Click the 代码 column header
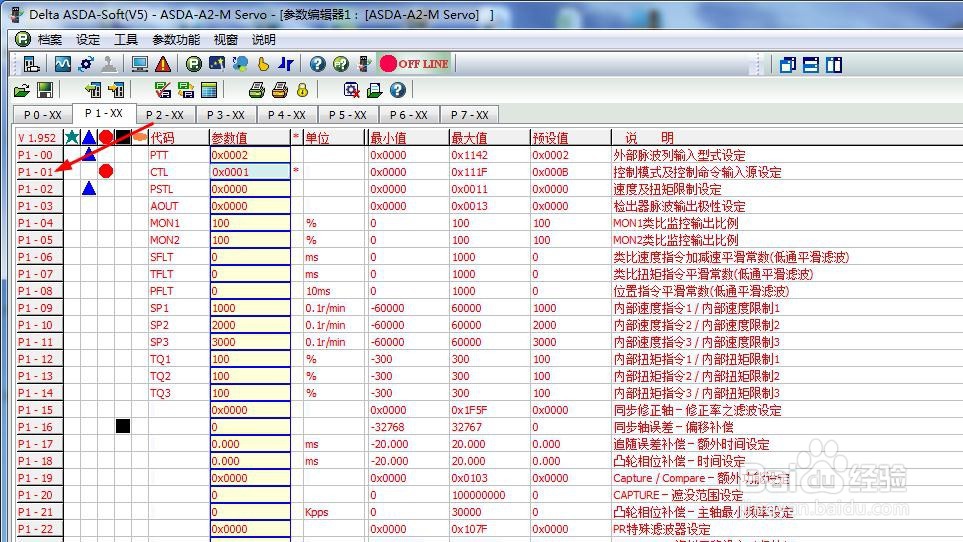Screen dimensions: 963x542 [179, 137]
